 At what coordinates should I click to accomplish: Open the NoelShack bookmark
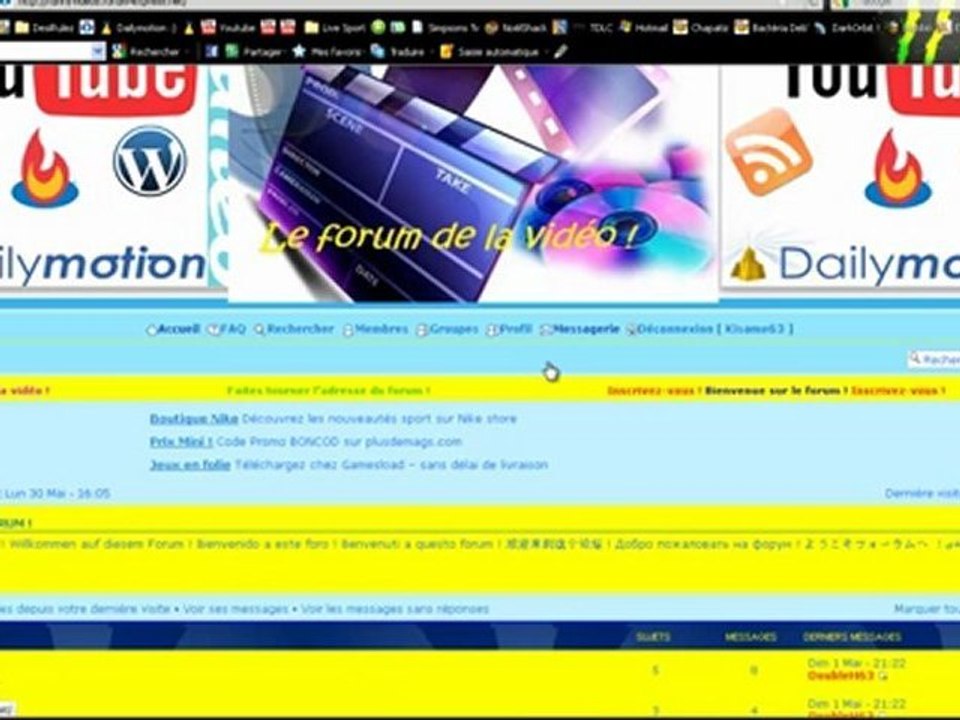tap(516, 28)
